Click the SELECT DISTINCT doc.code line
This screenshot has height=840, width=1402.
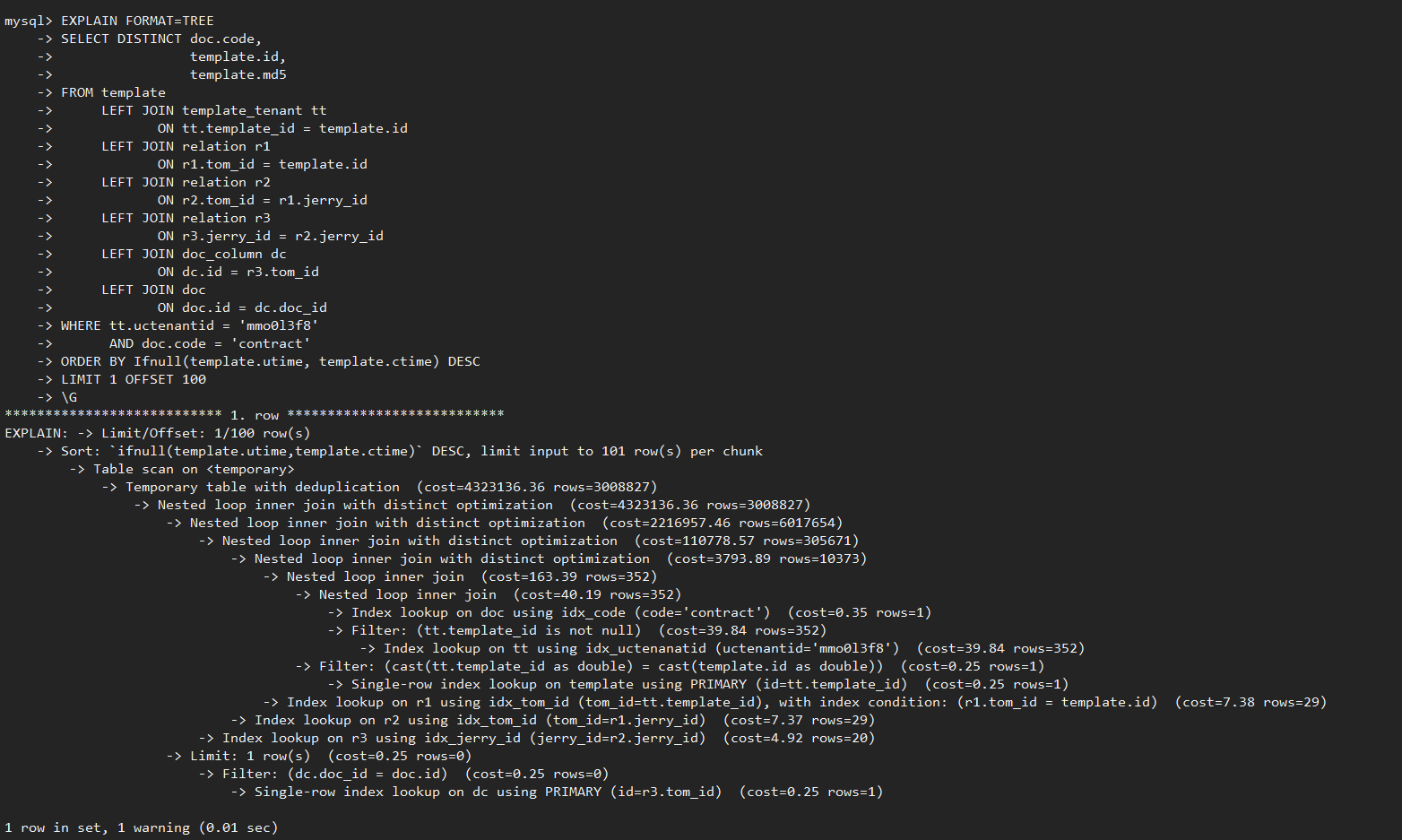pyautogui.click(x=161, y=39)
